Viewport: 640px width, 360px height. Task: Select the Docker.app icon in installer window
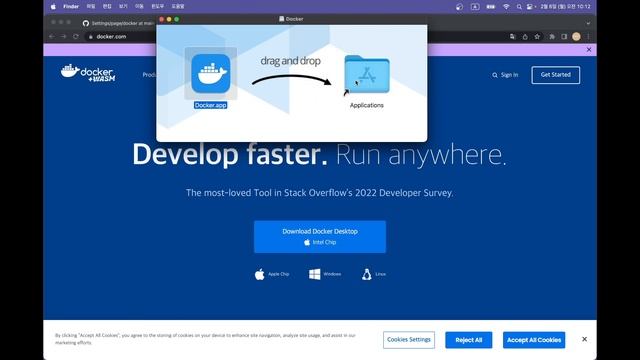click(211, 73)
